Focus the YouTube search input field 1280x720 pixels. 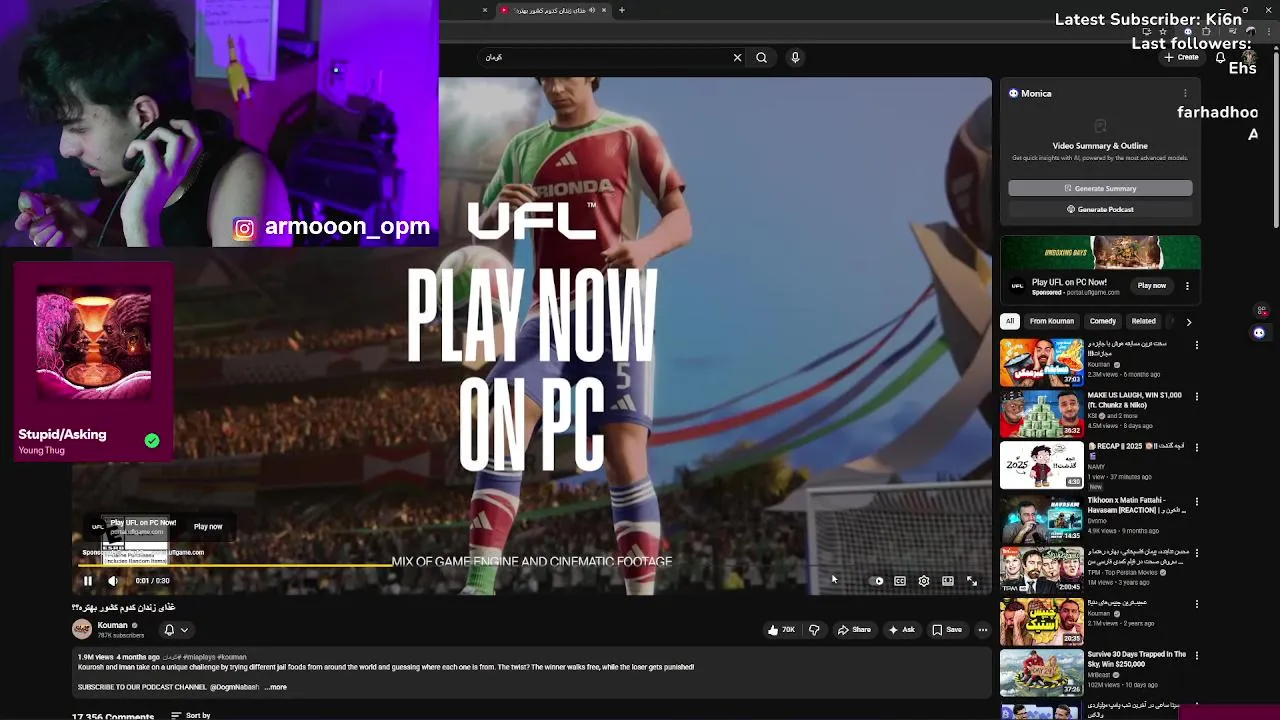606,57
